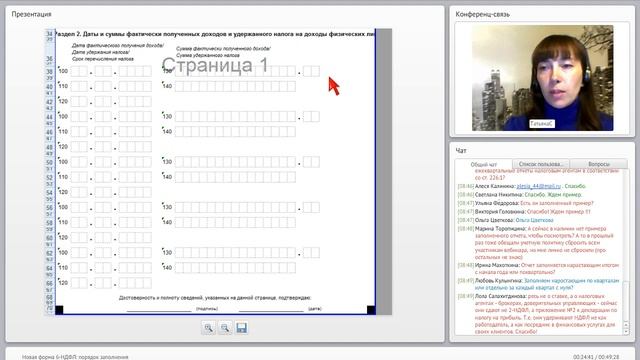Click the field 120 date boxes in row 42
This screenshot has height=360, width=640.
(111, 101)
